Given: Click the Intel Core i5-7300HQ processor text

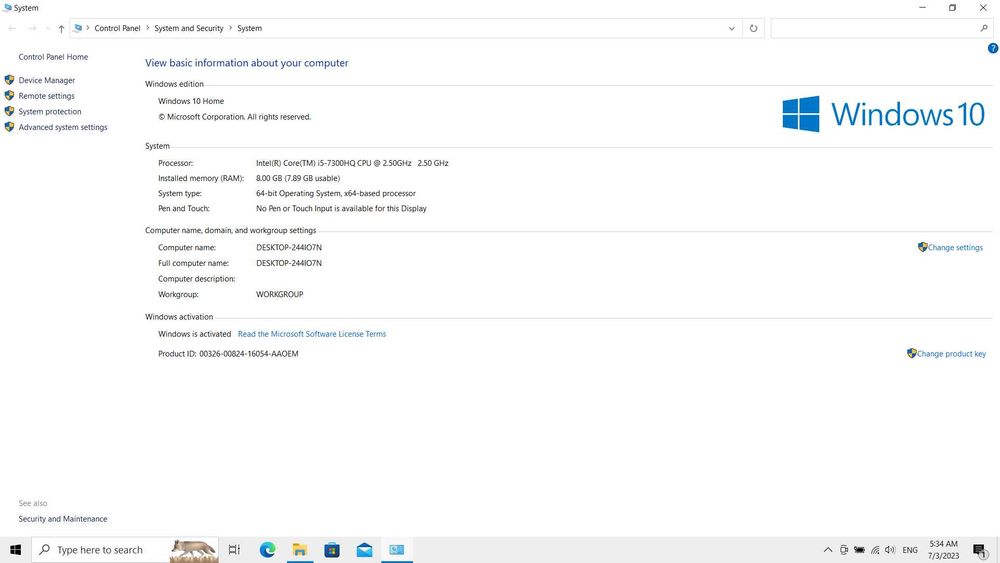Looking at the screenshot, I should 352,163.
